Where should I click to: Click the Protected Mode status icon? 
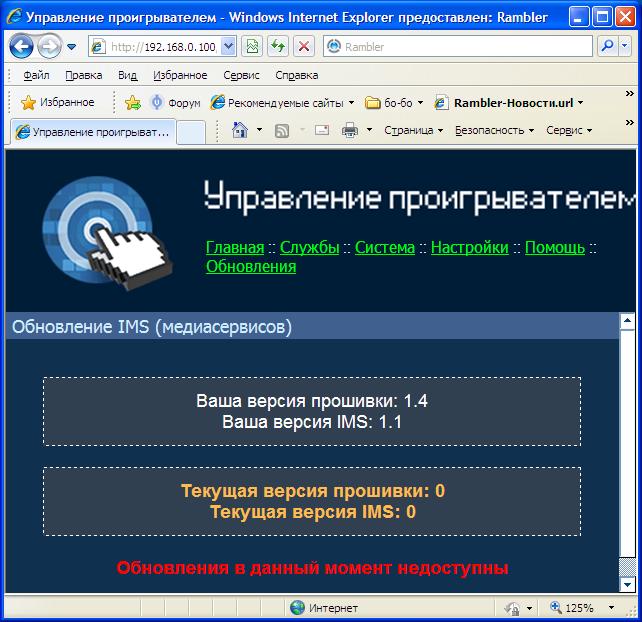(x=512, y=608)
